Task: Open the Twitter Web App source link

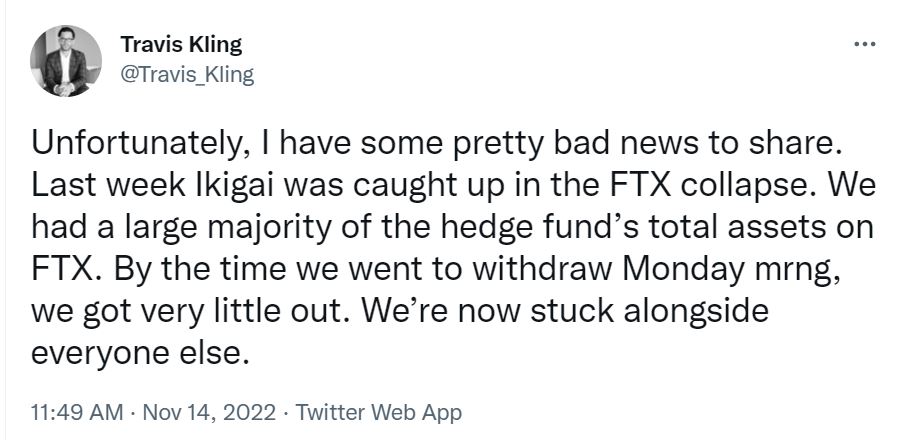Action: click(x=378, y=413)
